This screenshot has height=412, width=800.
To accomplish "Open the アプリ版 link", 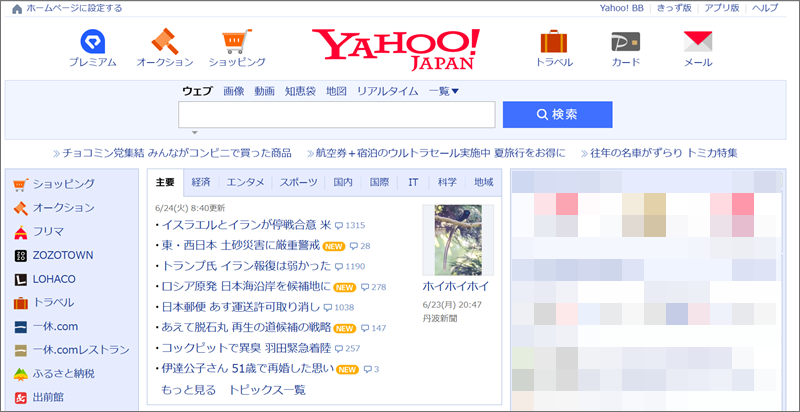I will tap(722, 8).
